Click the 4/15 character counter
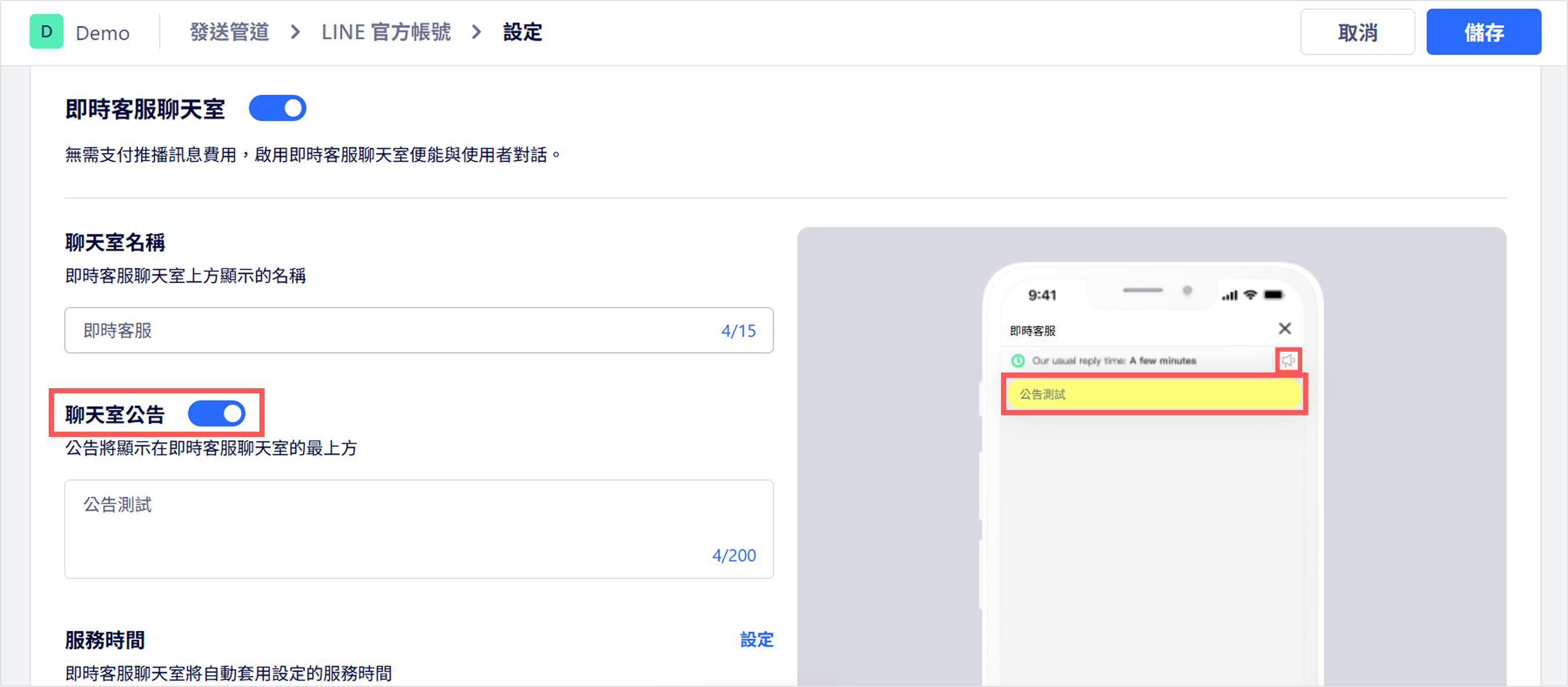The width and height of the screenshot is (1568, 687). pos(738,331)
